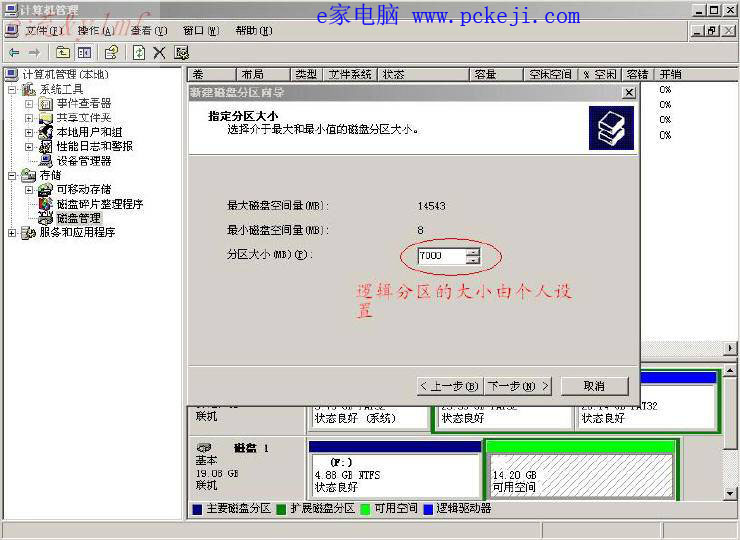Viewport: 740px width, 540px height.
Task: Click the volume list scroll right arrow
Action: coord(730,348)
